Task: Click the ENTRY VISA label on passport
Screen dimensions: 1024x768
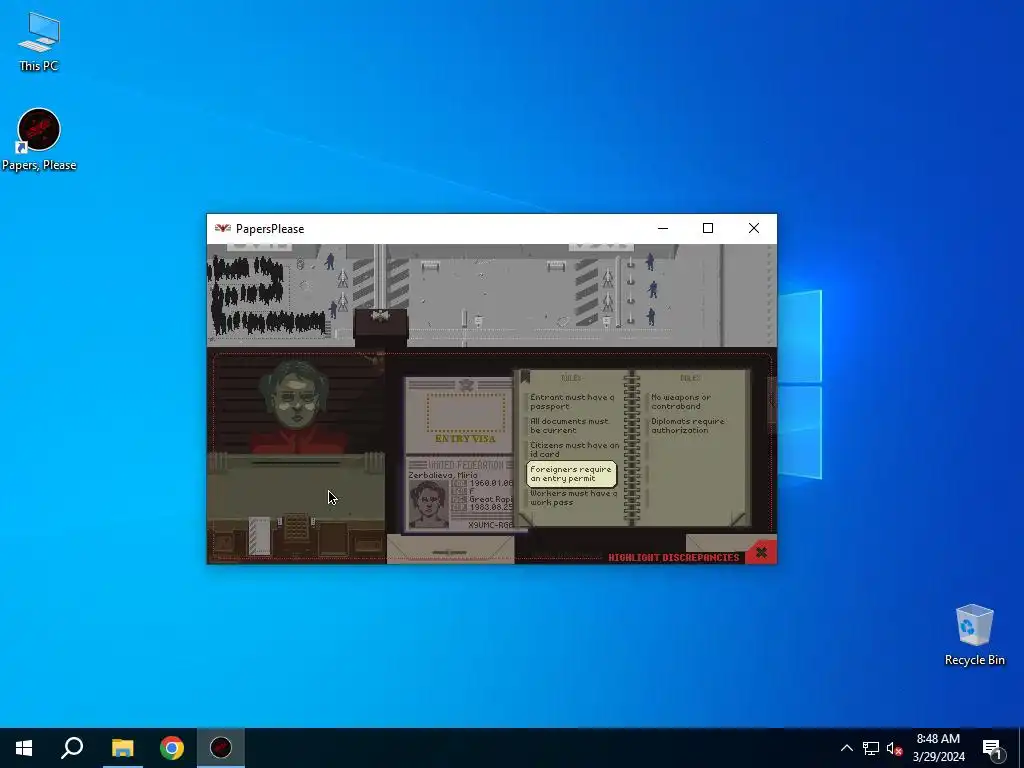Action: point(466,439)
